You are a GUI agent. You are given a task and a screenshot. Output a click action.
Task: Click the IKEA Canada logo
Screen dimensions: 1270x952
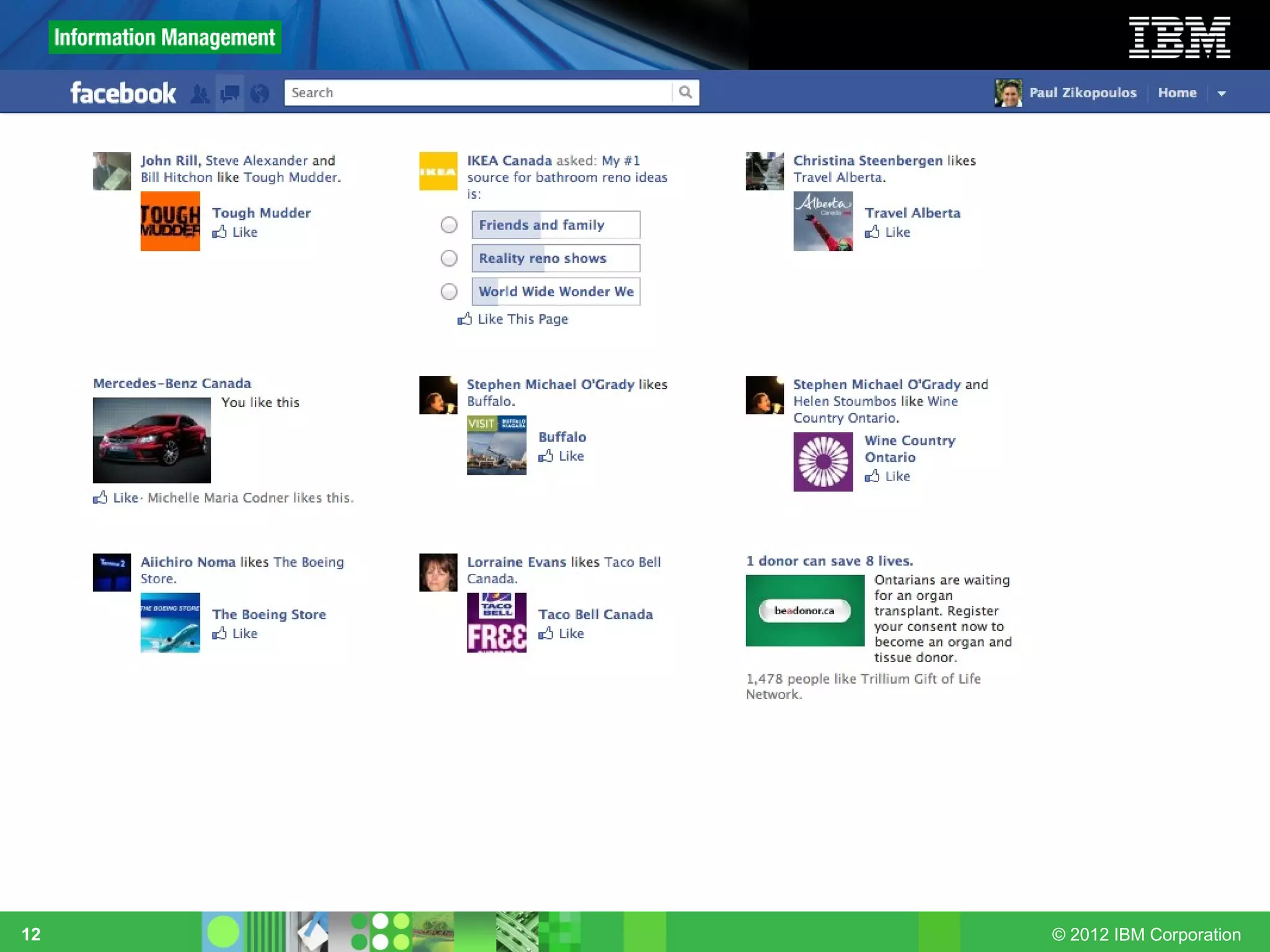coord(438,171)
